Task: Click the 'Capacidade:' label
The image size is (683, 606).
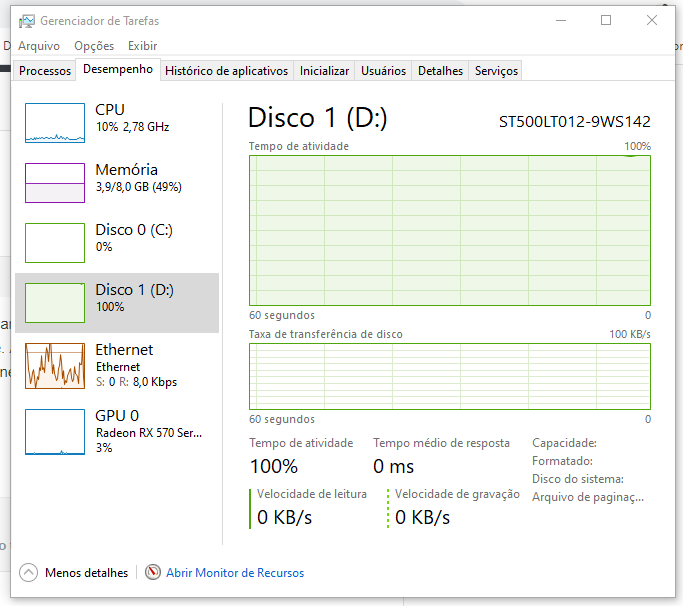Action: [x=564, y=443]
